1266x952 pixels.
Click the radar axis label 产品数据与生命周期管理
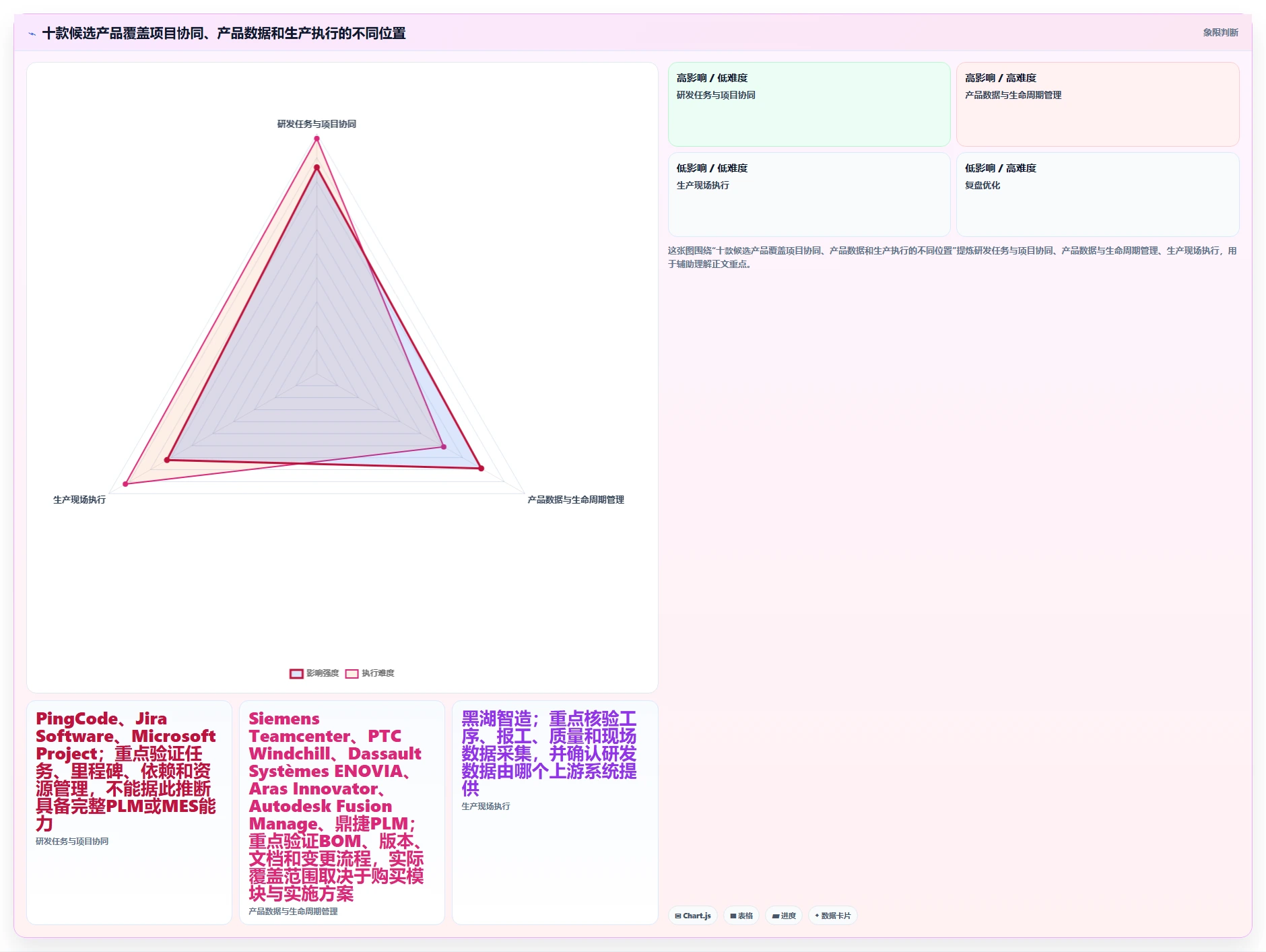(x=576, y=500)
